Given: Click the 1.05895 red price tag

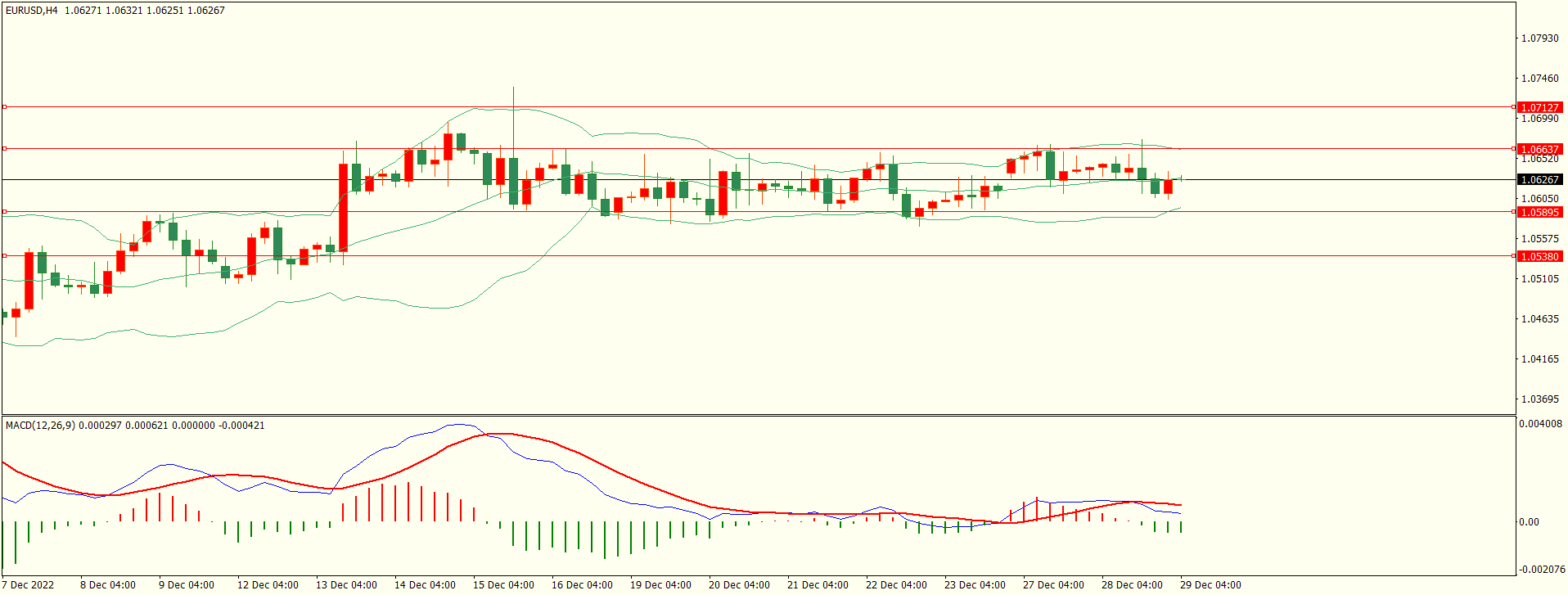Looking at the screenshot, I should click(1539, 212).
